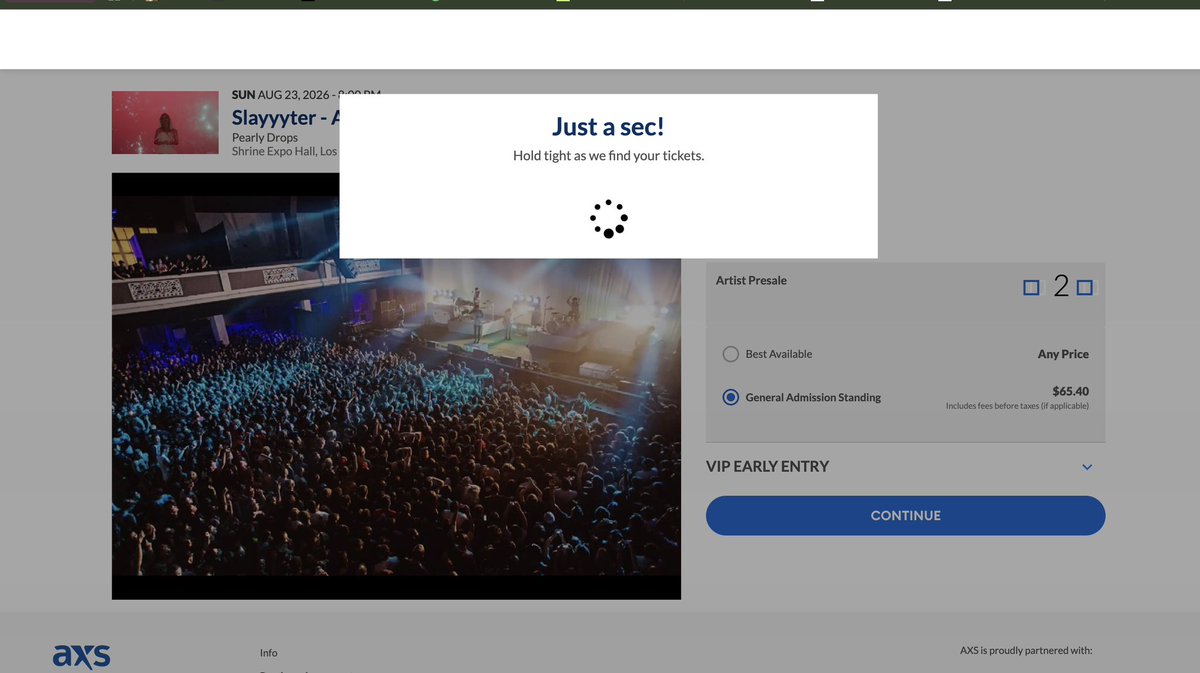Click the Pearly Drops supporting act text

pos(263,138)
